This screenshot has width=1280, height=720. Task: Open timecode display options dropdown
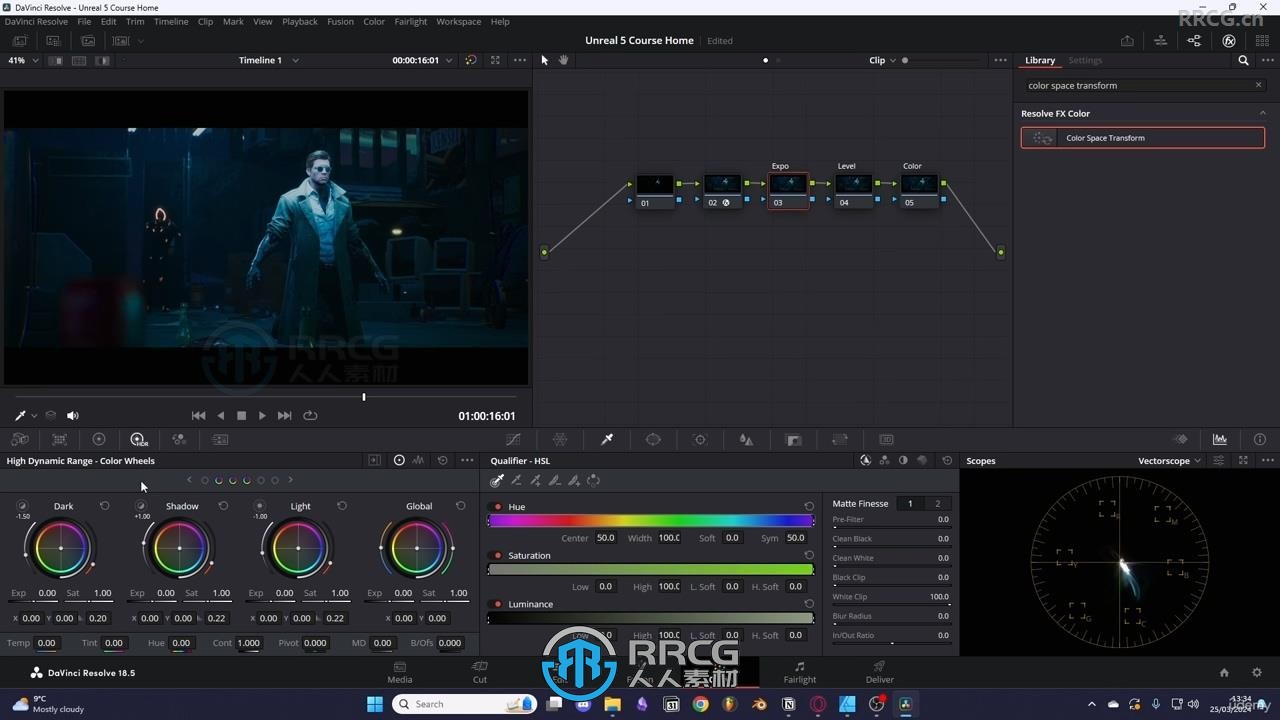[448, 60]
